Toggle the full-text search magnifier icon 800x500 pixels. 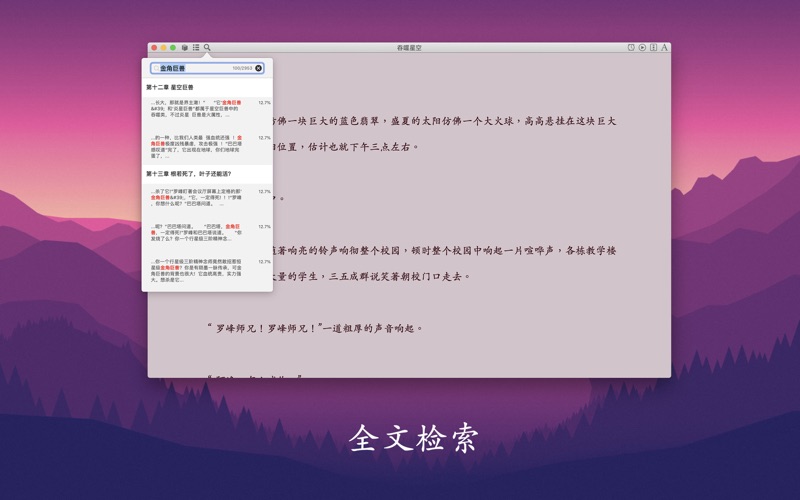[x=207, y=47]
